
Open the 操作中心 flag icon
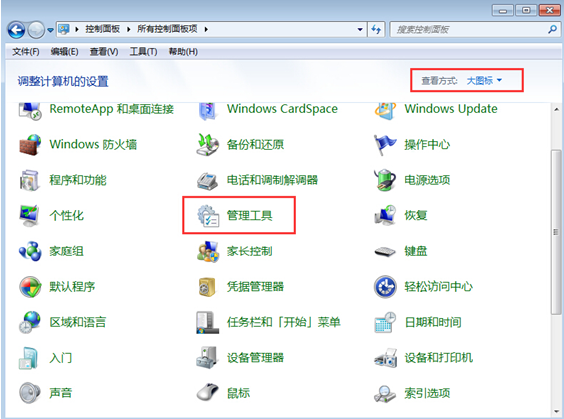click(385, 145)
